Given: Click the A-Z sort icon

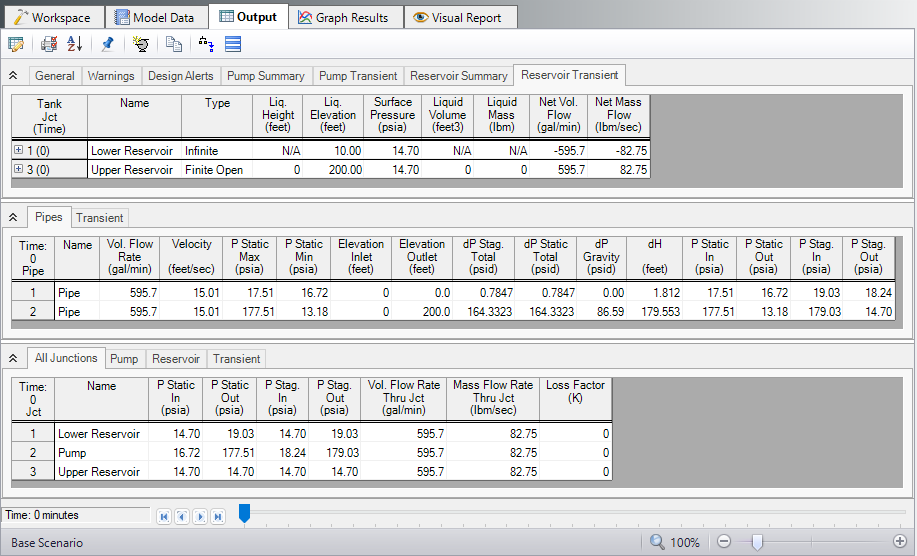Looking at the screenshot, I should click(74, 44).
